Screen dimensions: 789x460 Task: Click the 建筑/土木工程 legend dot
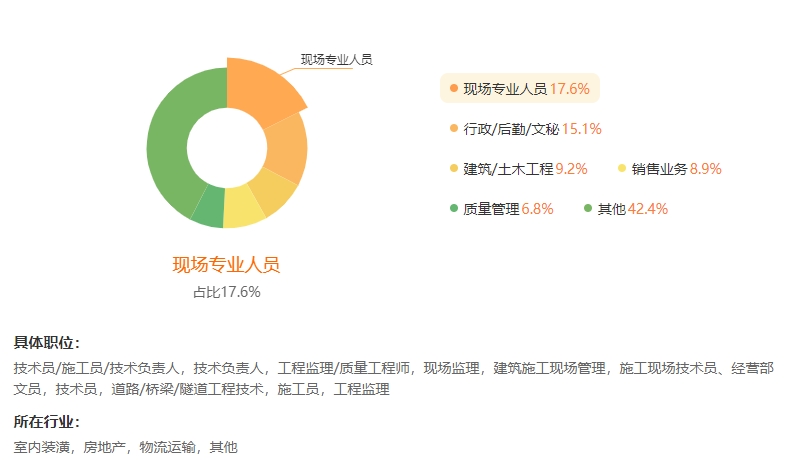454,169
